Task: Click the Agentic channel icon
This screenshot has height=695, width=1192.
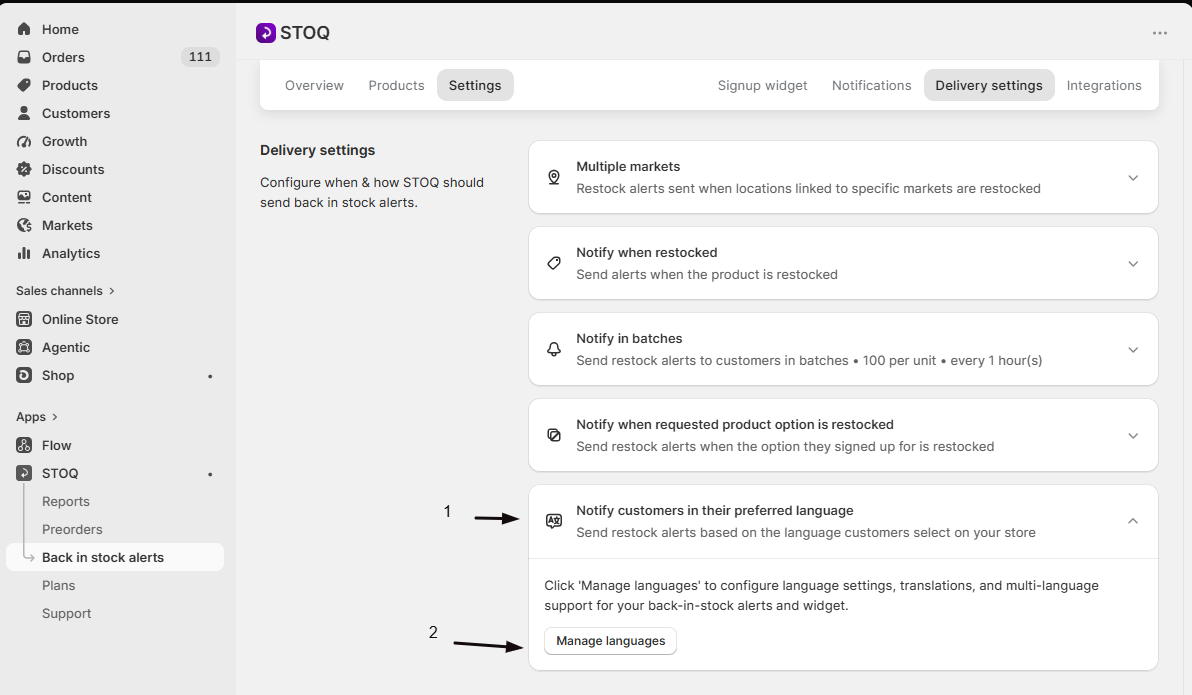Action: tap(24, 348)
